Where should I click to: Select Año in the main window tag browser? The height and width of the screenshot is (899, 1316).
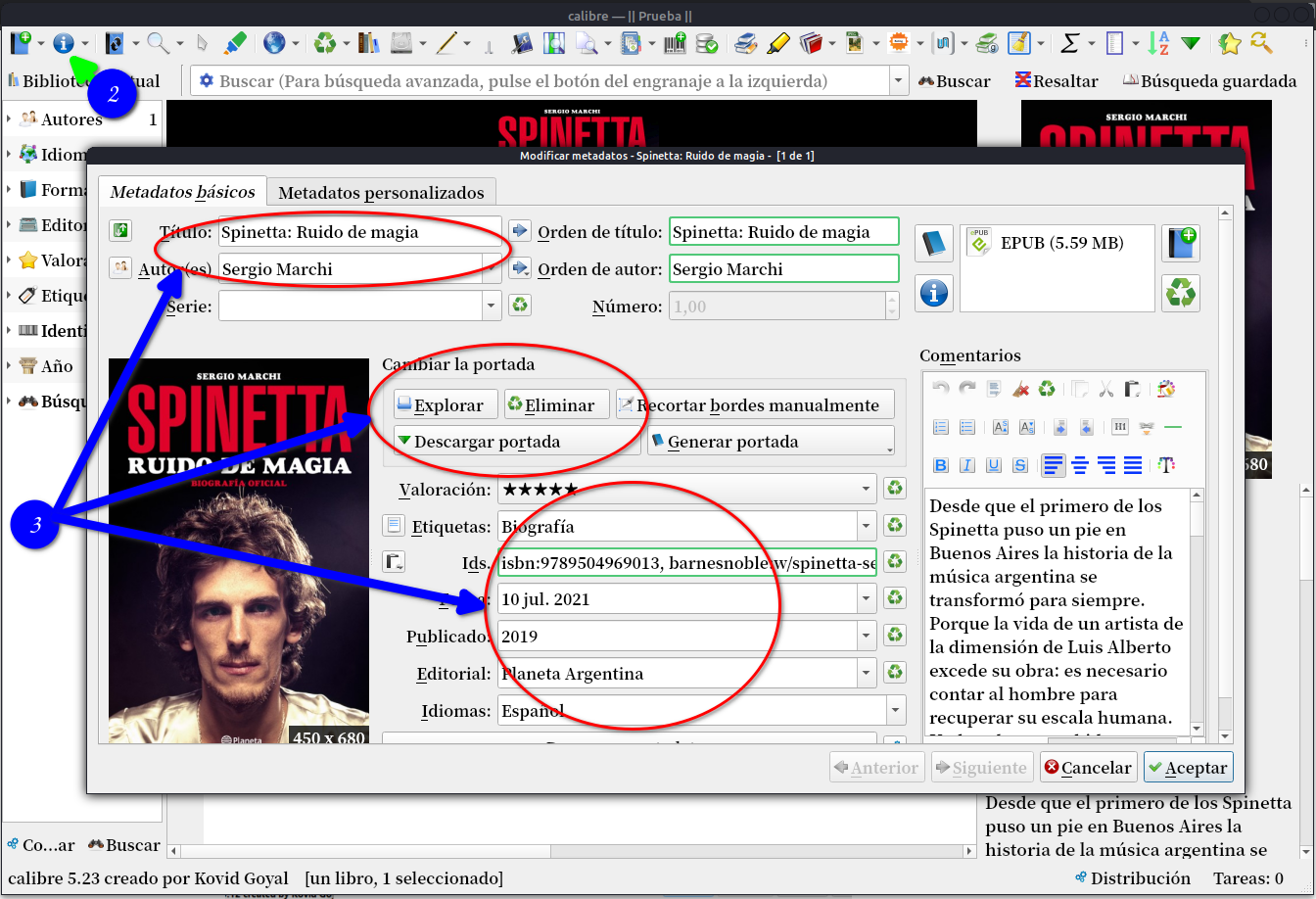point(57,366)
